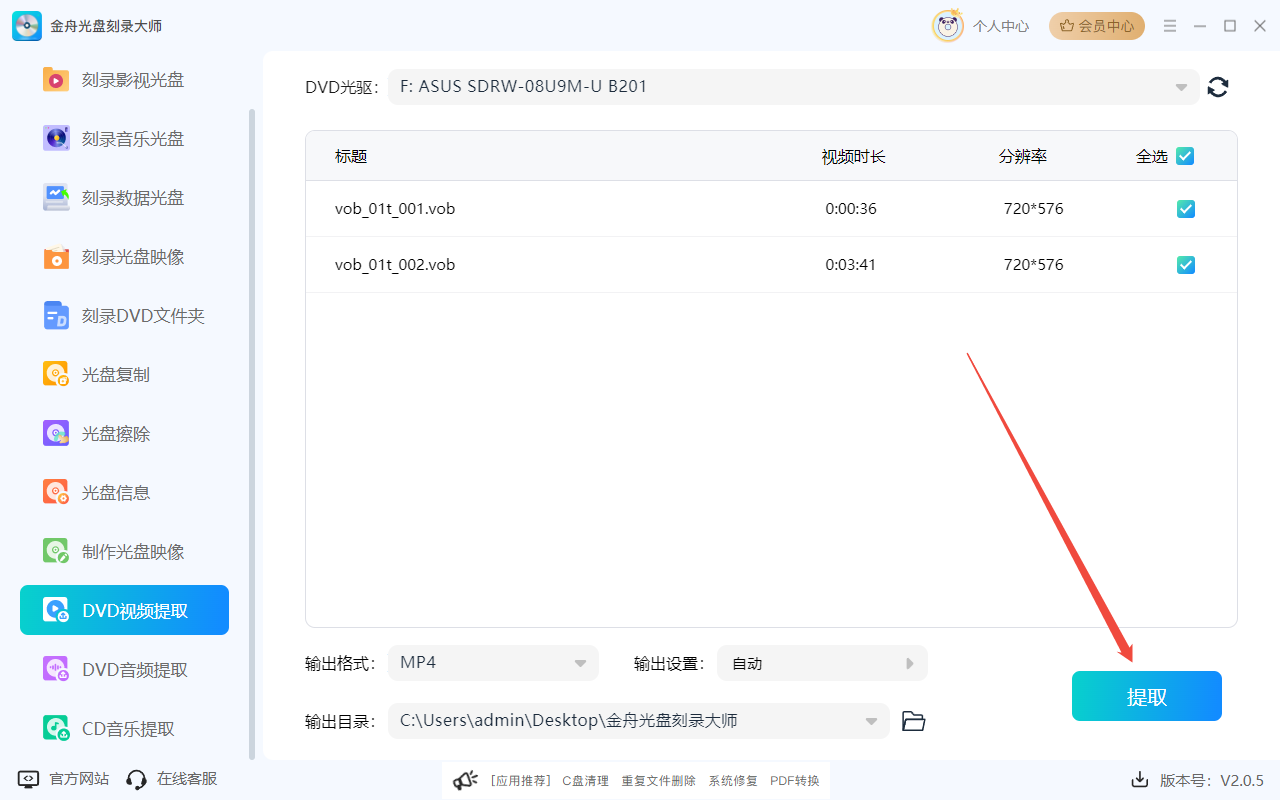Open 刻录数据光盘 menu item
The image size is (1280, 800).
tap(124, 198)
